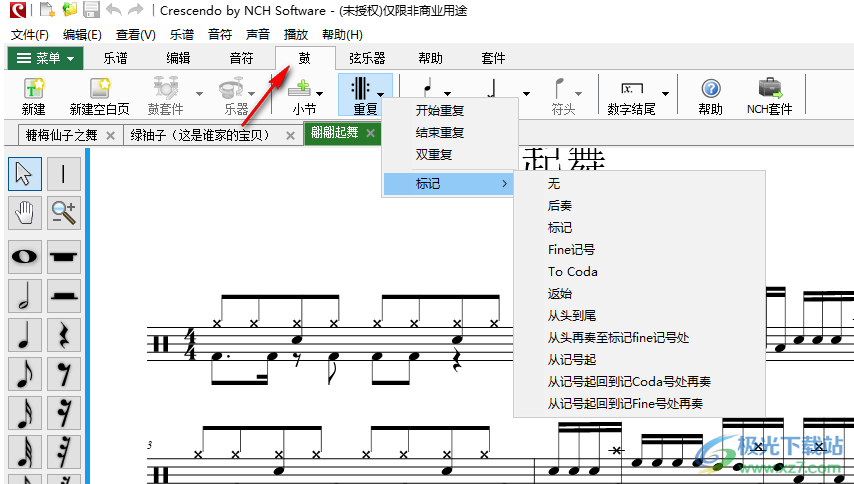Switch to the 套件 ribbon tab
The image size is (854, 484).
(x=493, y=58)
